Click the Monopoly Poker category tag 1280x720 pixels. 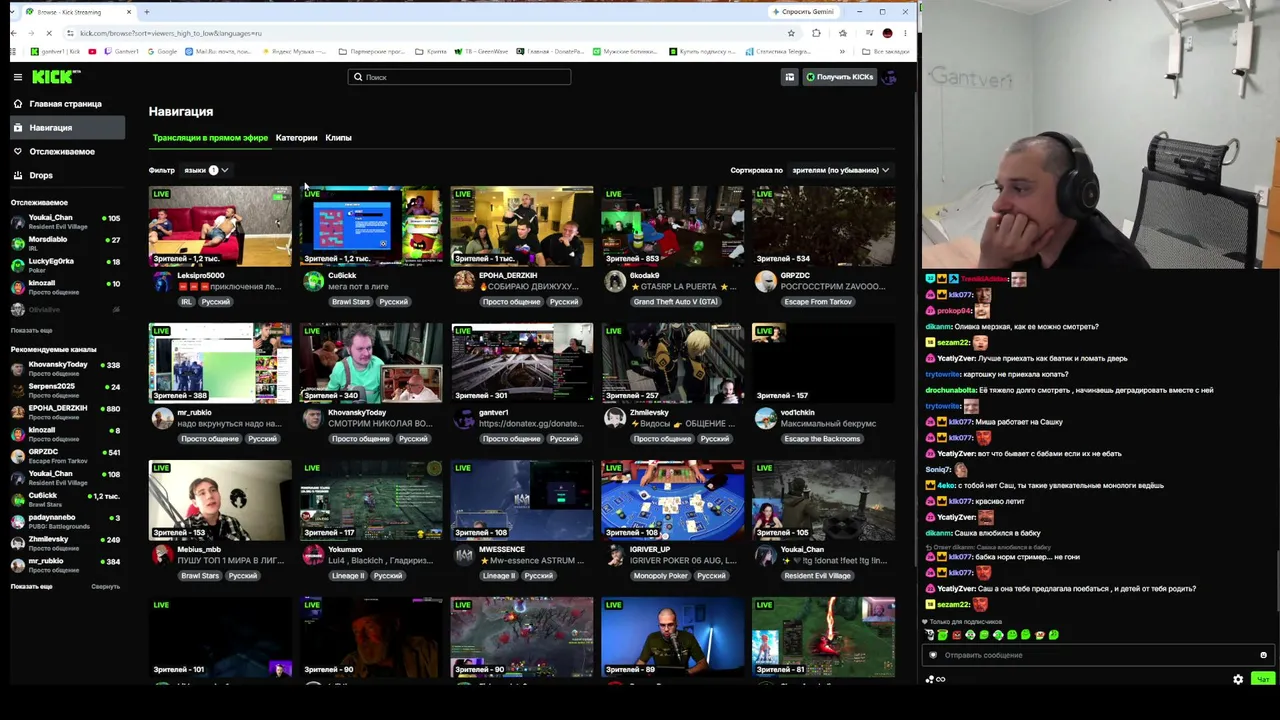pyautogui.click(x=660, y=576)
